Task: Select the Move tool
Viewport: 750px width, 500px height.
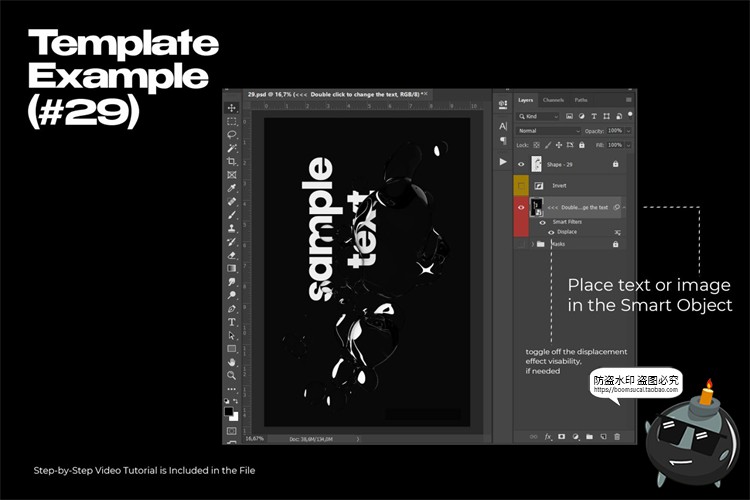Action: click(232, 108)
